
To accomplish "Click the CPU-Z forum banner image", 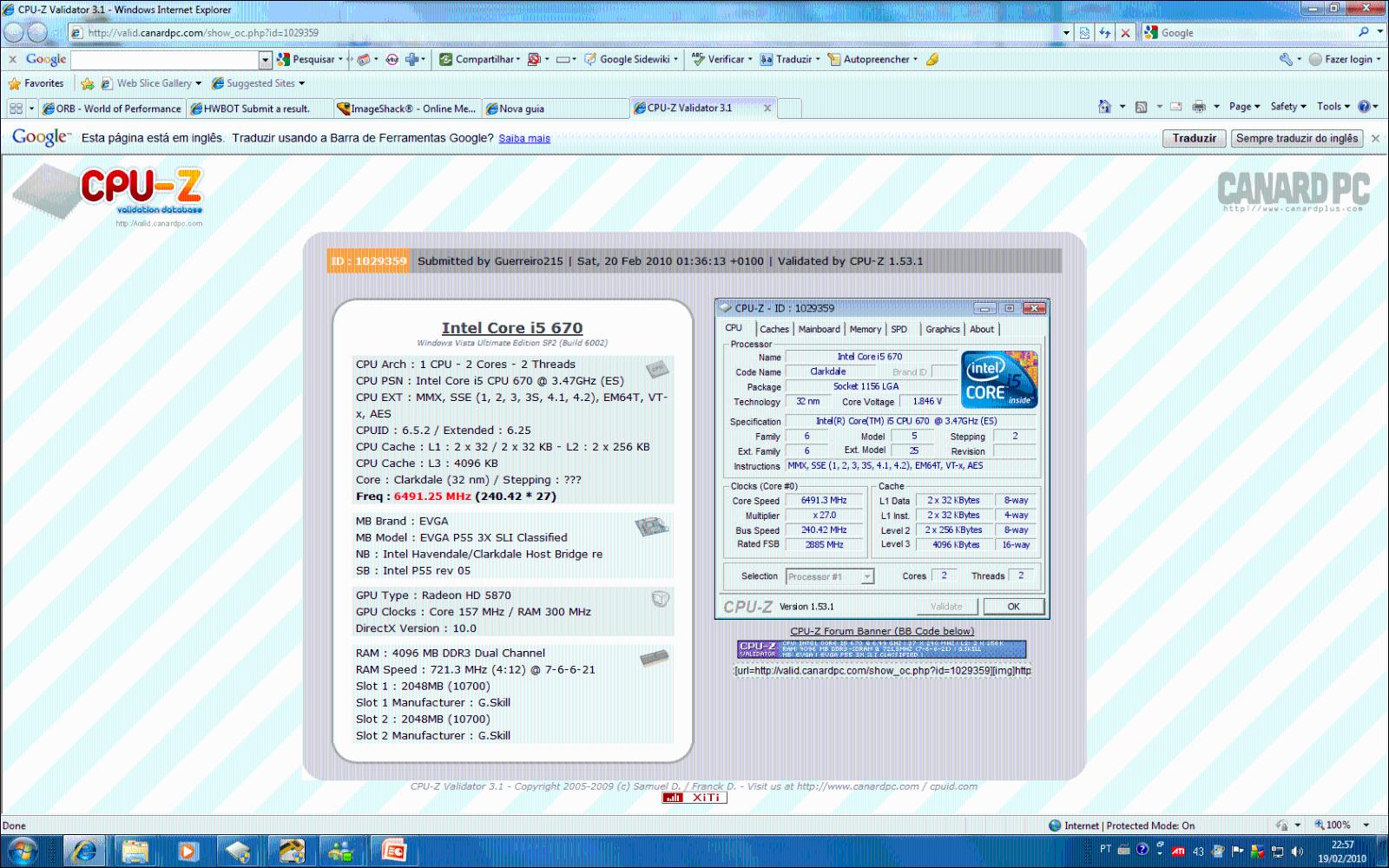I will [882, 649].
